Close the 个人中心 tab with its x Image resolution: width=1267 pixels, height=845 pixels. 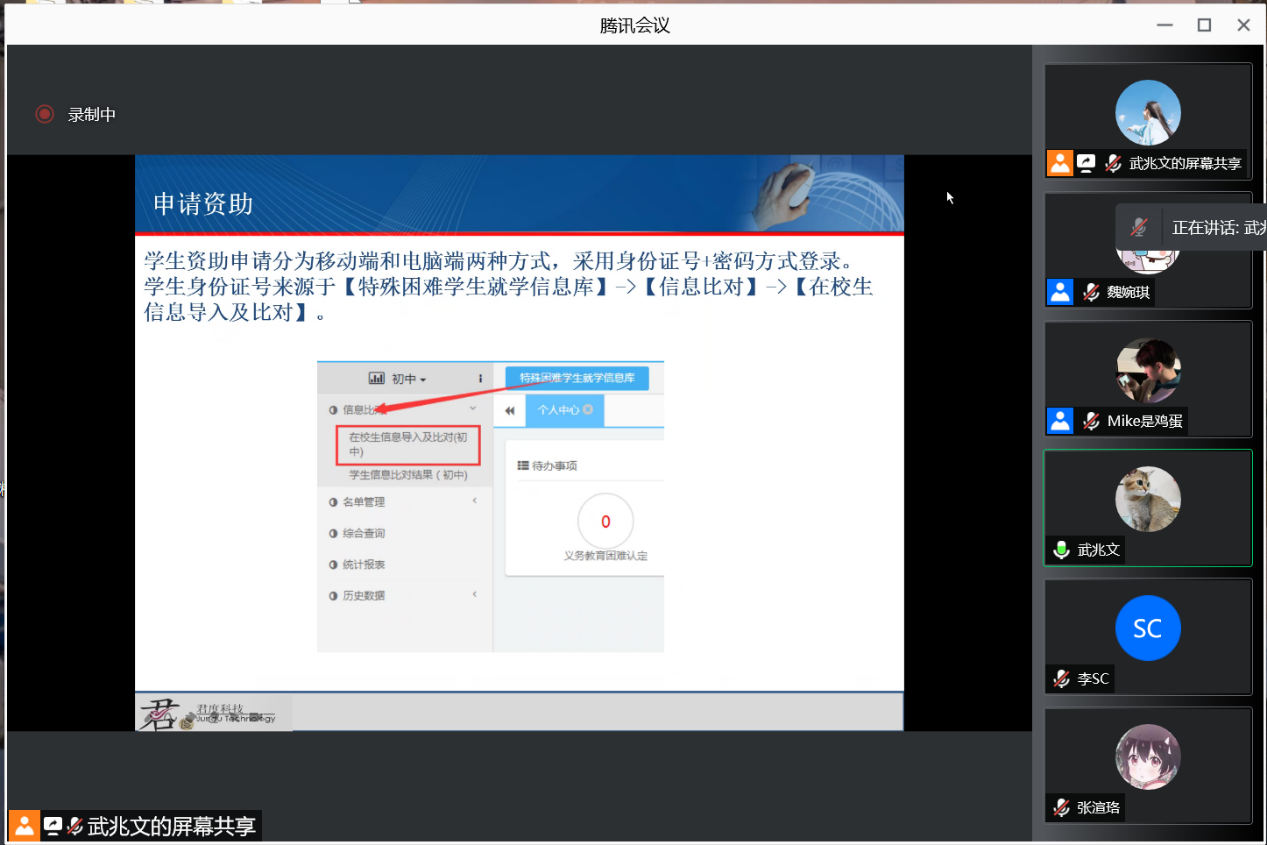[588, 410]
